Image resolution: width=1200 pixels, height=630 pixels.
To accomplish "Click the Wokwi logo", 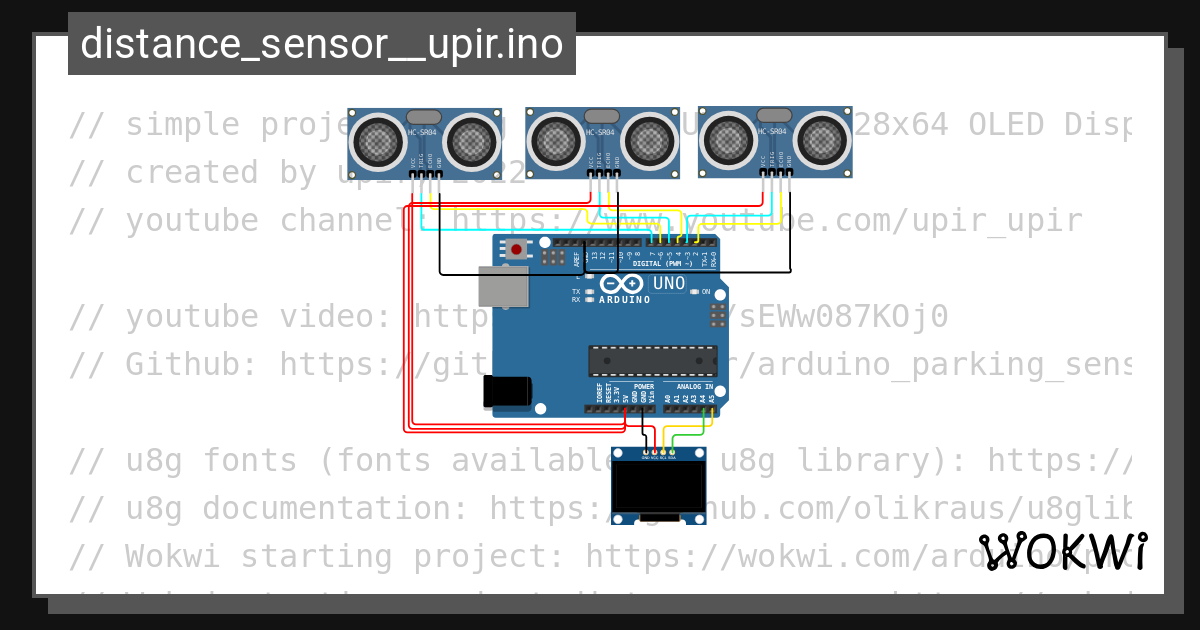I will tap(1063, 552).
